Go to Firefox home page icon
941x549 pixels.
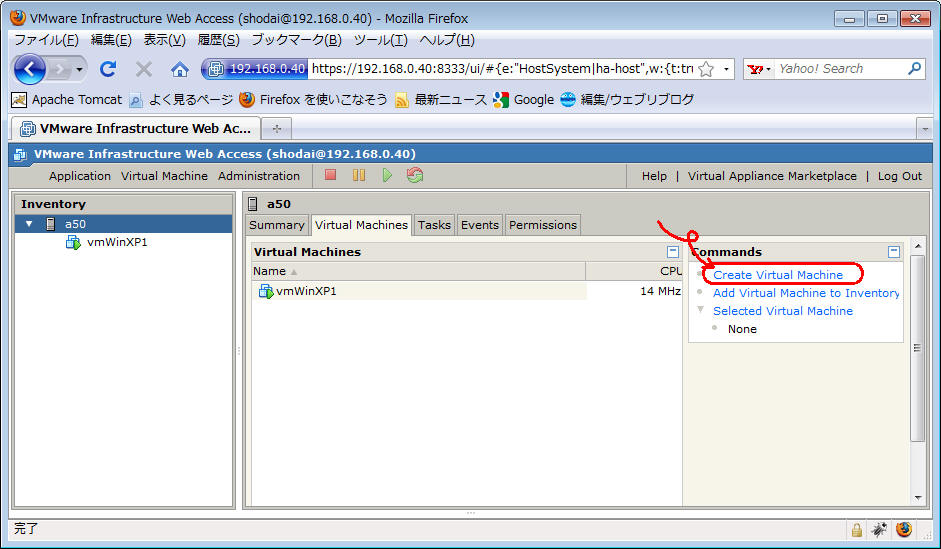[x=179, y=69]
